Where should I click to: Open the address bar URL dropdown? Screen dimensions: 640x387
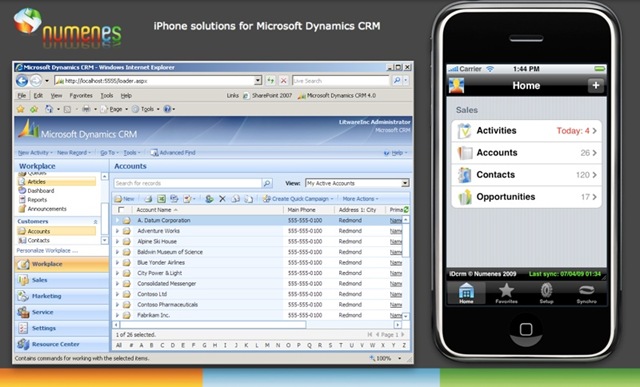[258, 81]
